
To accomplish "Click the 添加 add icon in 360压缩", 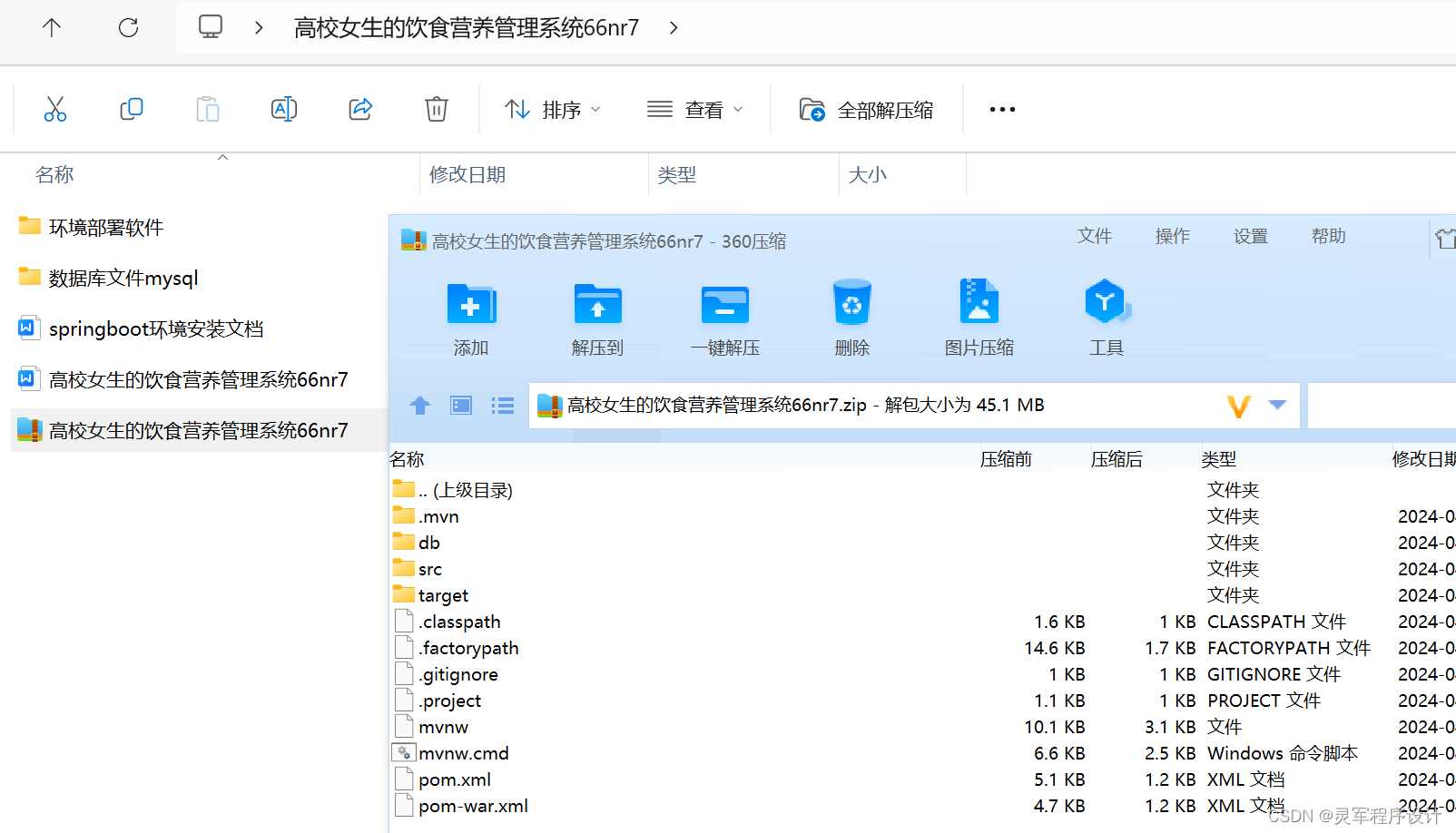I will [471, 318].
